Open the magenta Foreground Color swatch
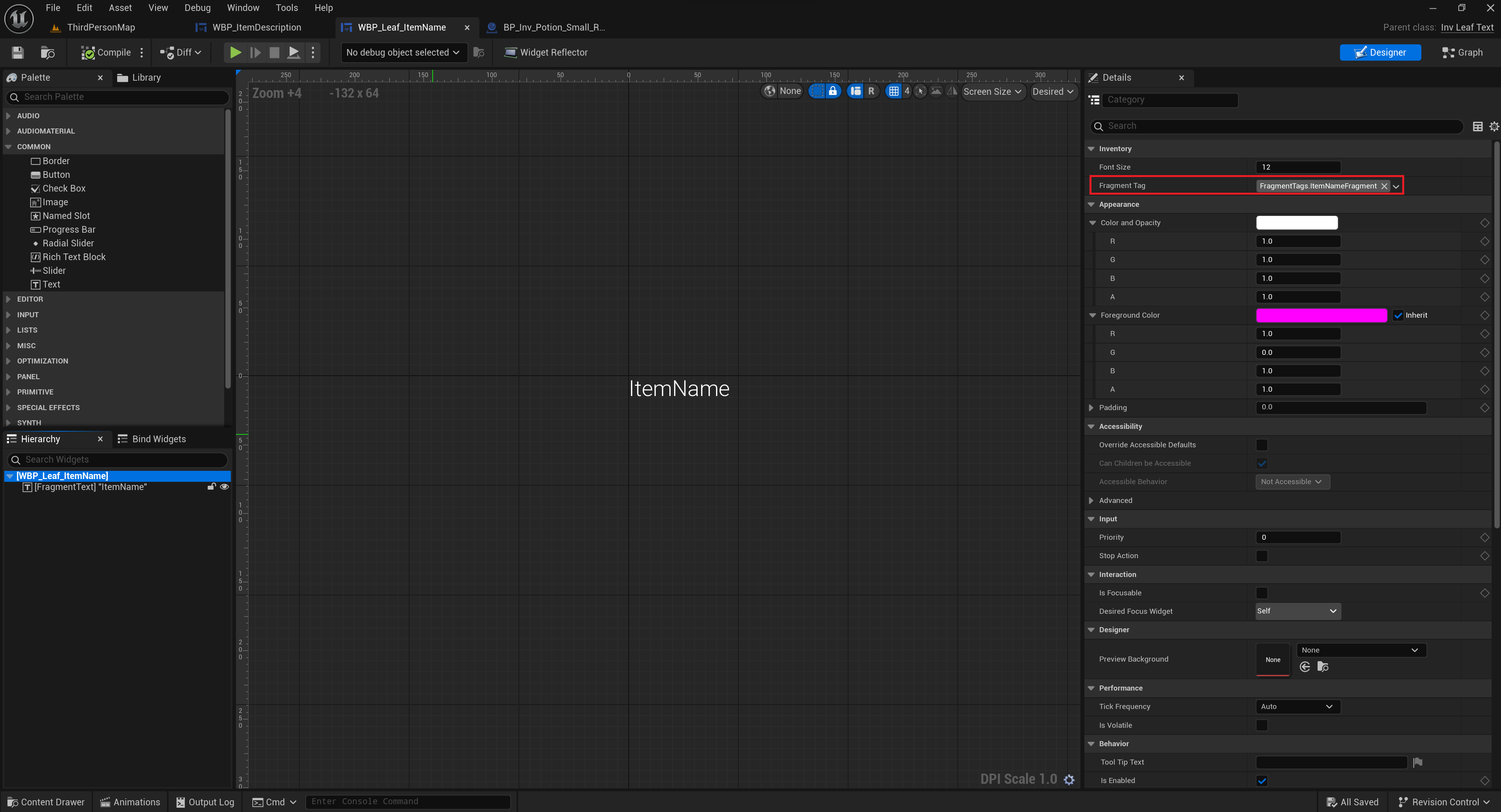 [x=1321, y=315]
